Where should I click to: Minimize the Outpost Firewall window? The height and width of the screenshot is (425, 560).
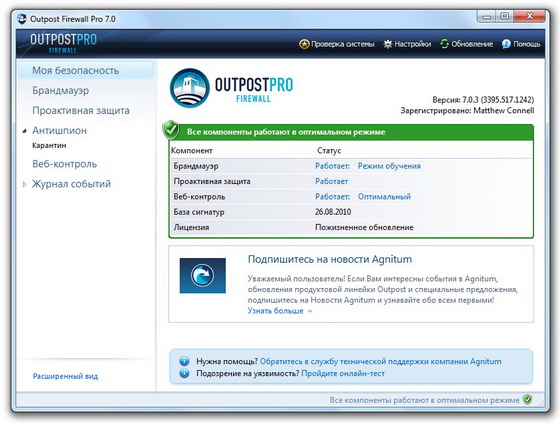(x=486, y=16)
